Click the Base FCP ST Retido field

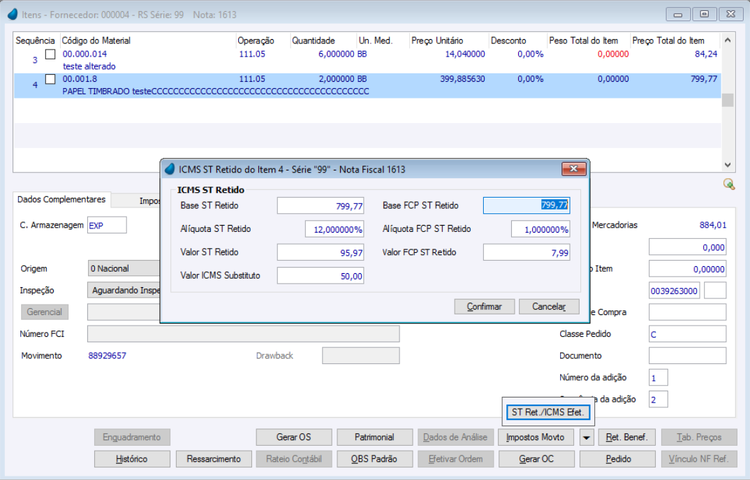(x=527, y=206)
